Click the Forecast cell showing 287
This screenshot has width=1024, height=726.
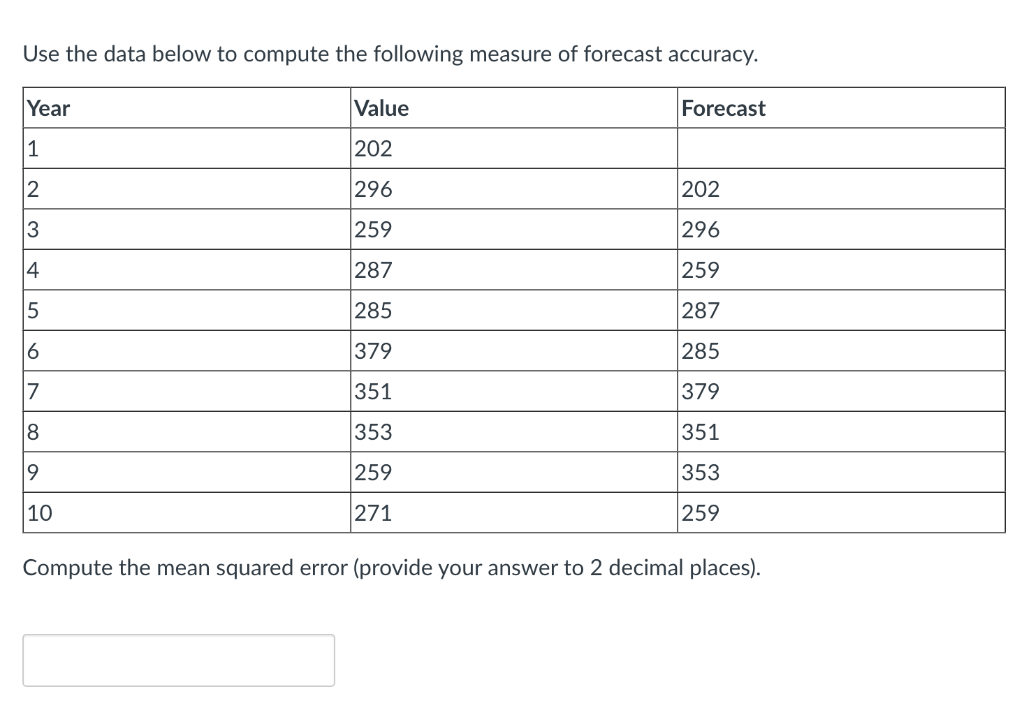[x=700, y=310]
